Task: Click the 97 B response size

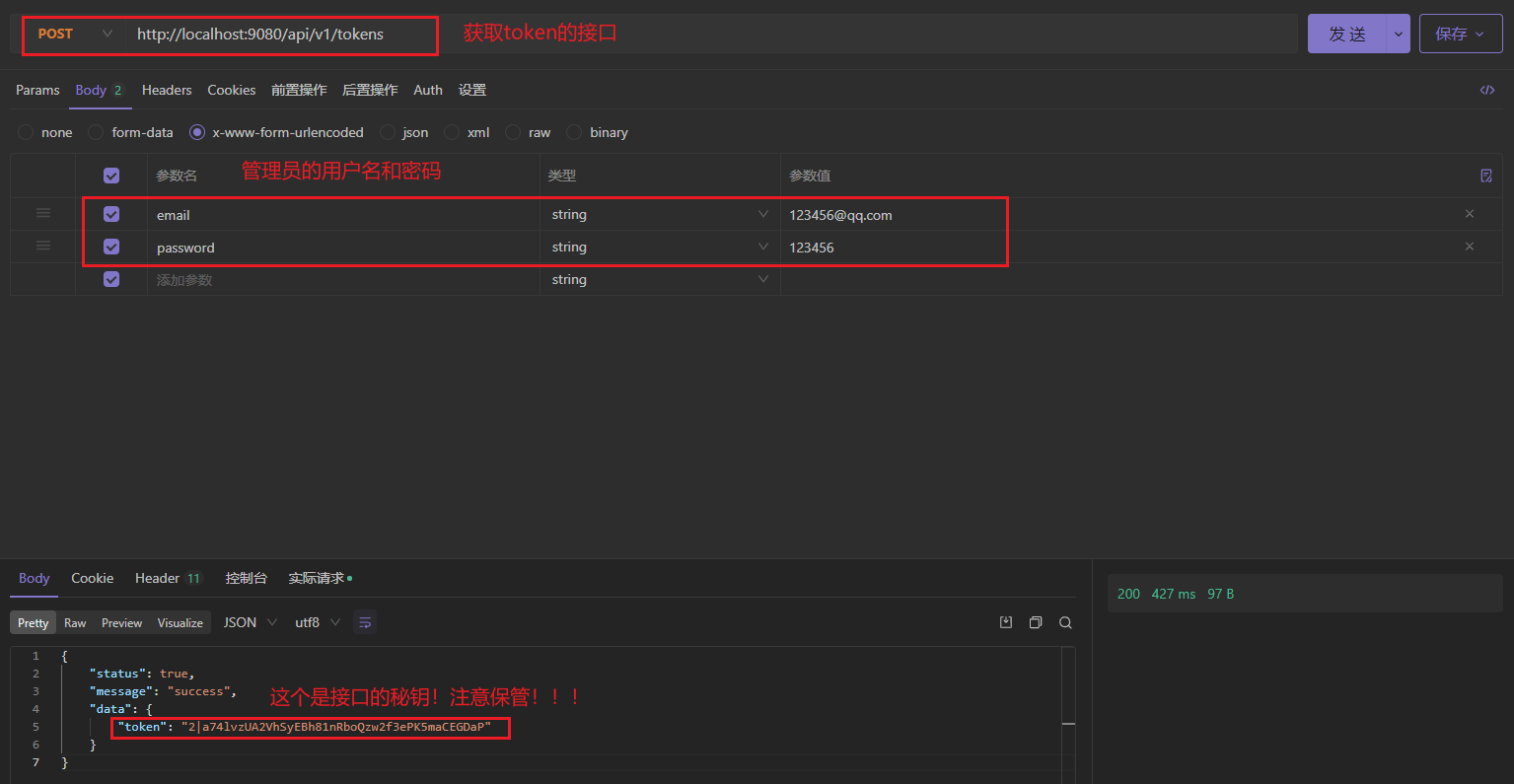Action: point(1220,594)
